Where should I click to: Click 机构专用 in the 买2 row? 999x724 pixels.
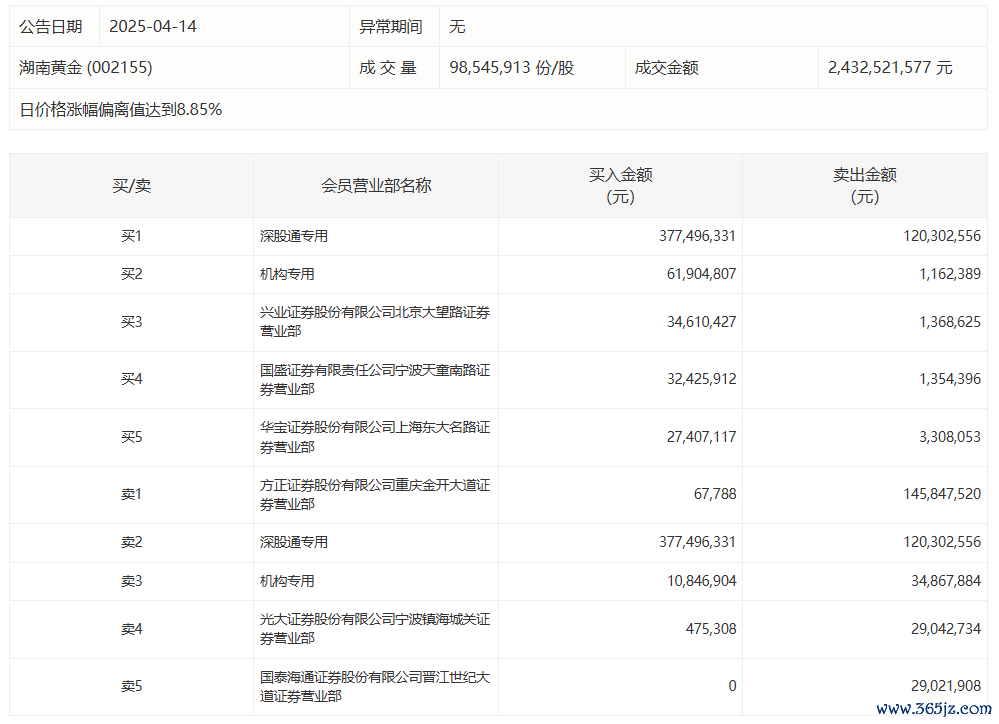(287, 275)
